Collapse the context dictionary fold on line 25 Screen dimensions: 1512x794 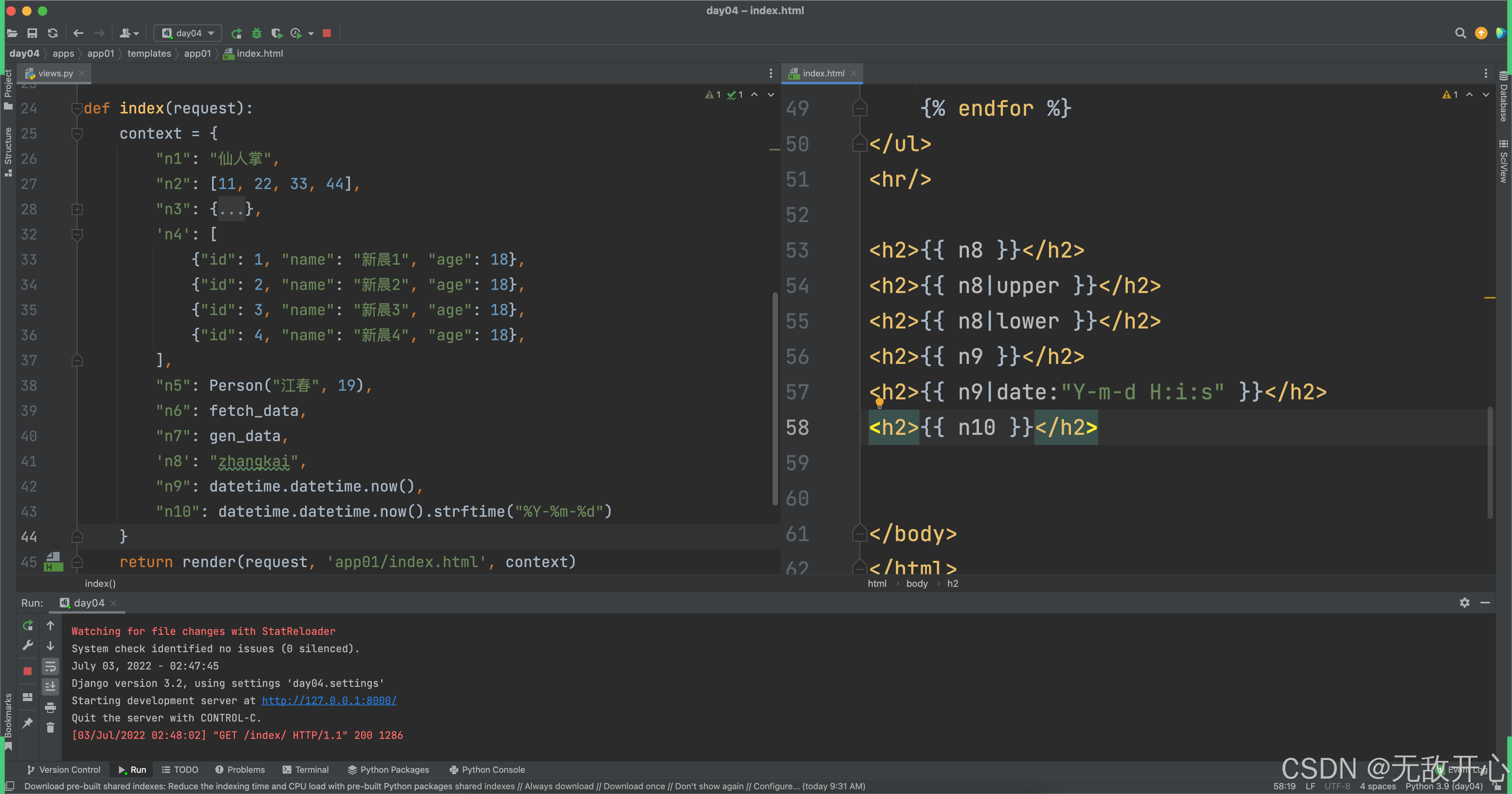point(77,134)
